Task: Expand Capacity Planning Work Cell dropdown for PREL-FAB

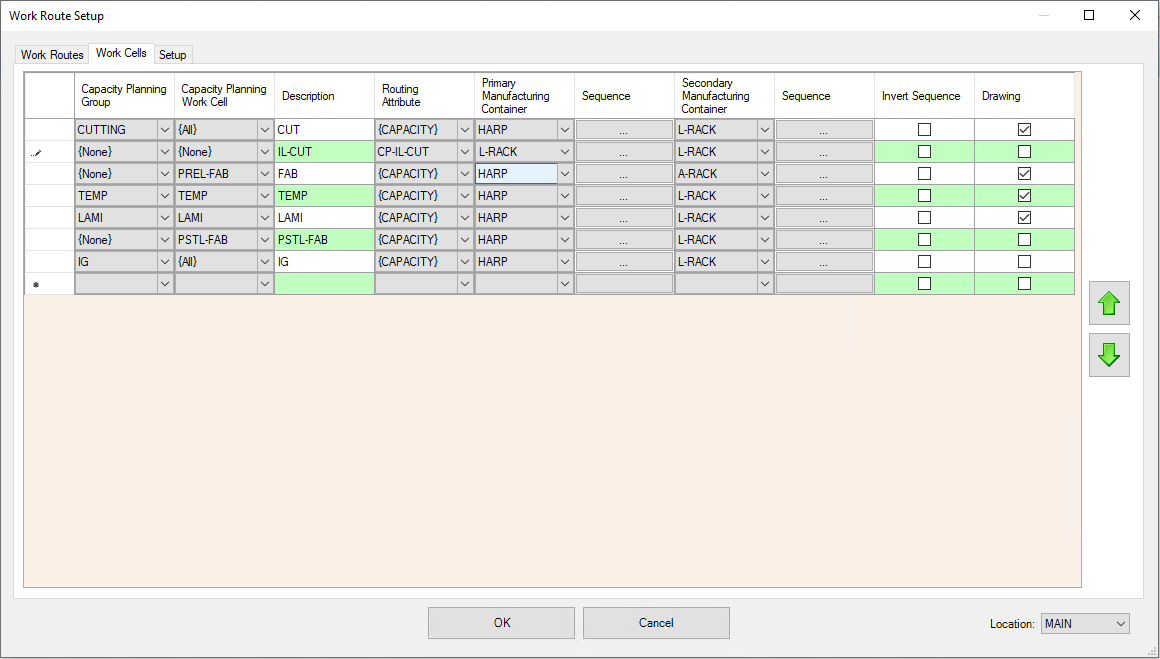Action: tap(262, 173)
